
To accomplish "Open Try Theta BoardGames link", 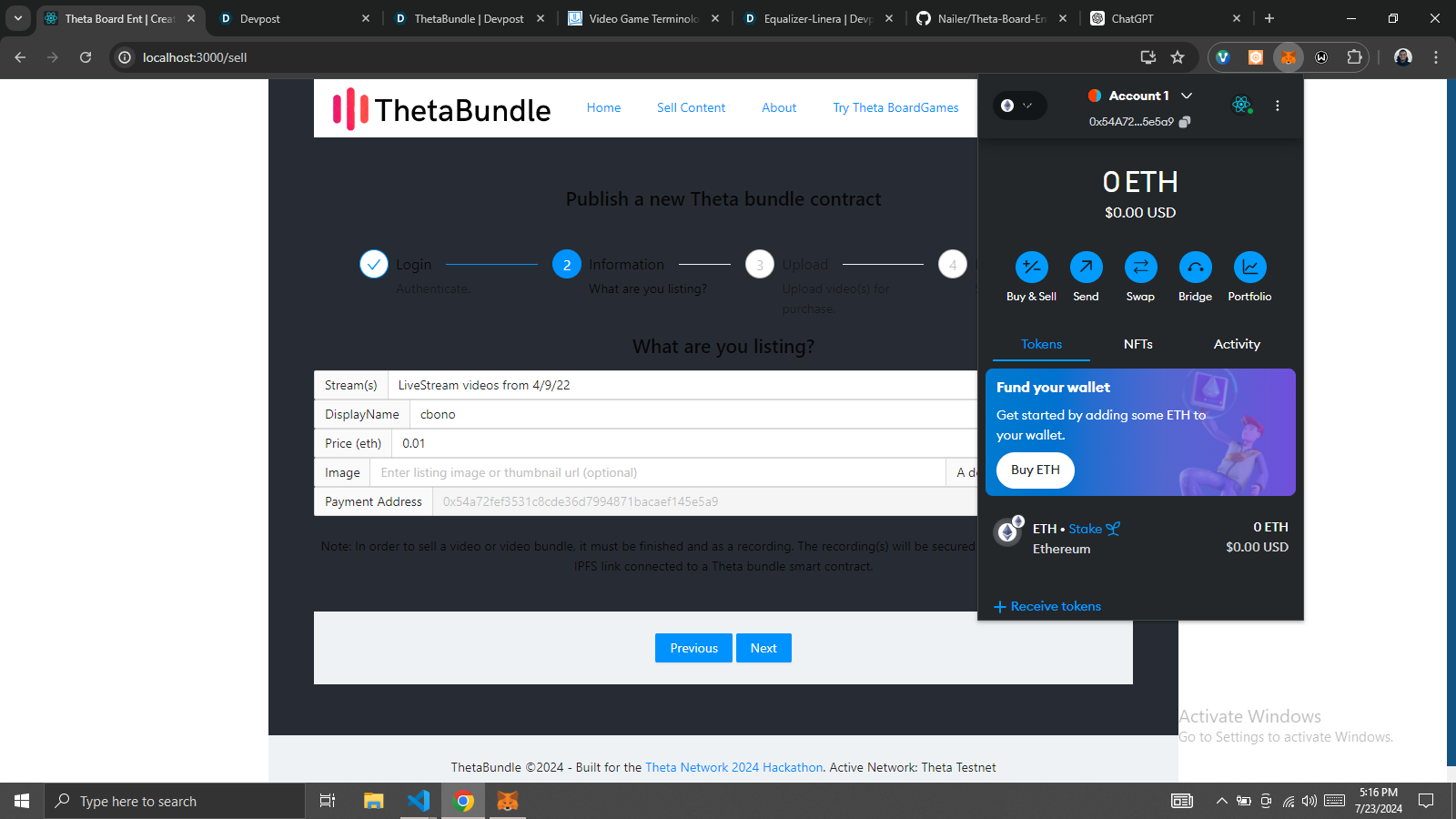I will point(895,107).
